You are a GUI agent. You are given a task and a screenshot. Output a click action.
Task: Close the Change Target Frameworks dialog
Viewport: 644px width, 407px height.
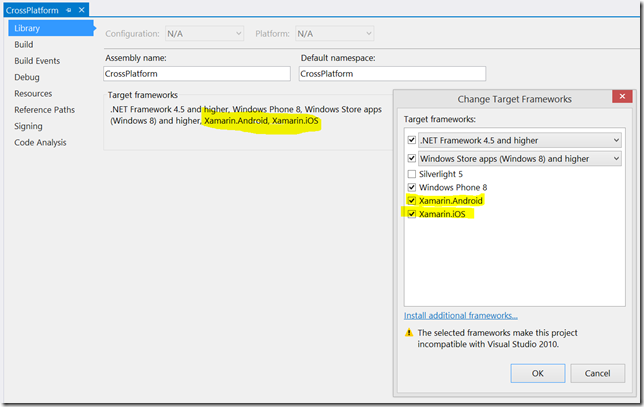622,97
